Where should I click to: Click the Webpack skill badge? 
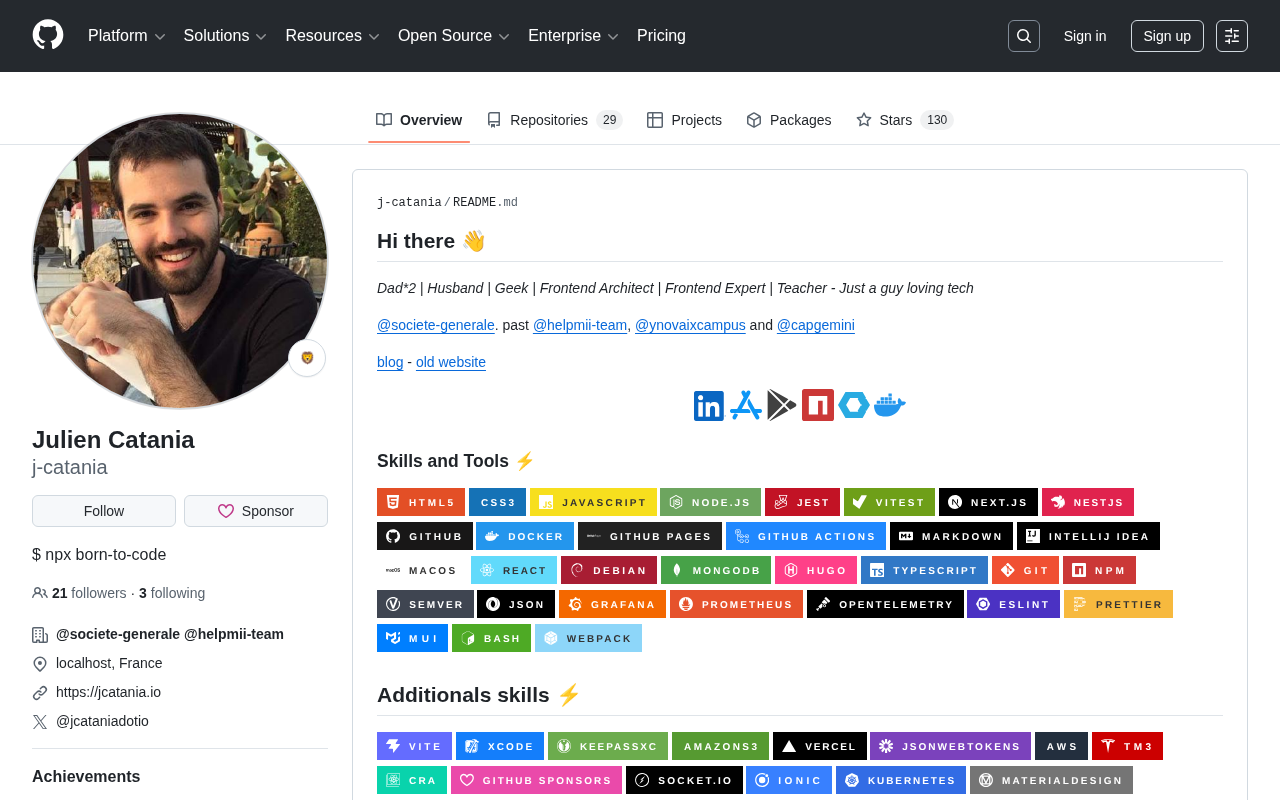588,638
